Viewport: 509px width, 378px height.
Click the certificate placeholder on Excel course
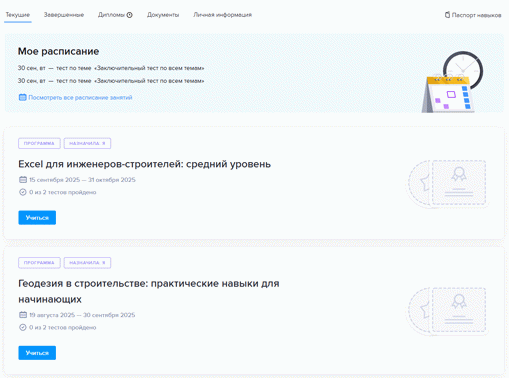pos(447,184)
